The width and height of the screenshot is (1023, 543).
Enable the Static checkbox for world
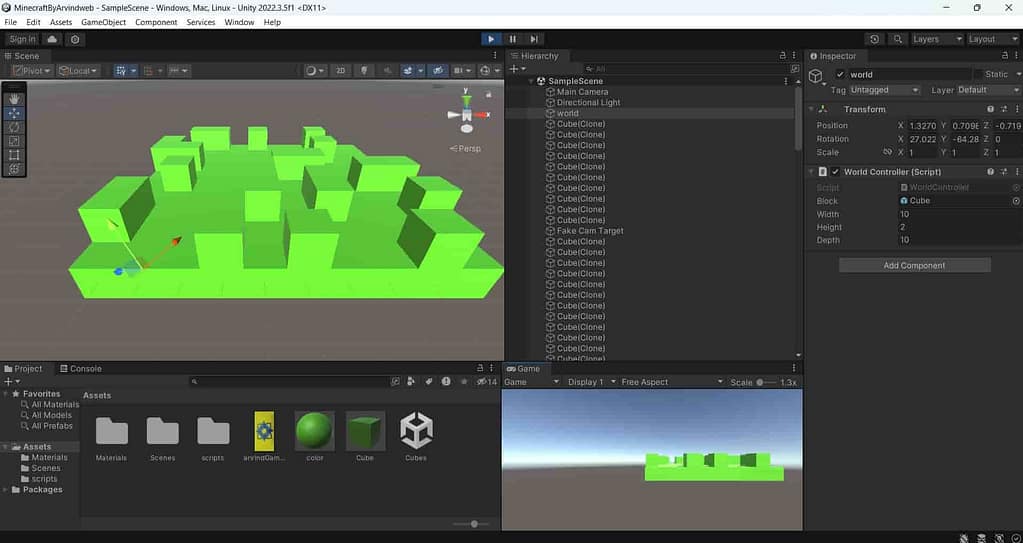[x=980, y=74]
